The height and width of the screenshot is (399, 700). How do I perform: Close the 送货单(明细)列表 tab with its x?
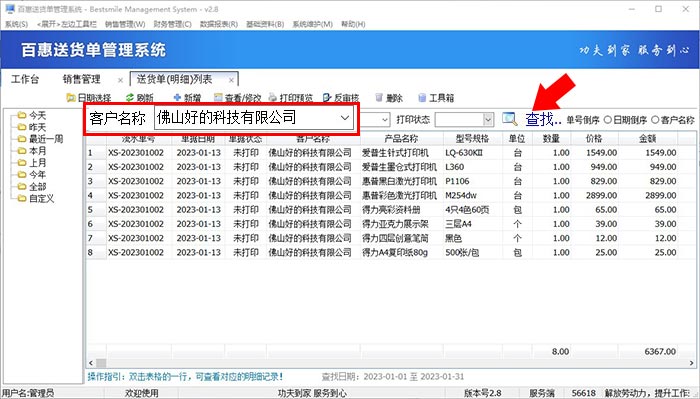click(231, 80)
